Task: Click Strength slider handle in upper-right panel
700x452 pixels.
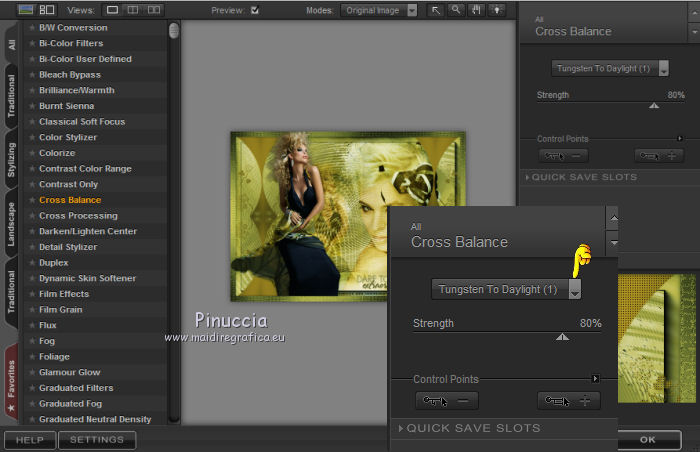Action: click(x=654, y=104)
